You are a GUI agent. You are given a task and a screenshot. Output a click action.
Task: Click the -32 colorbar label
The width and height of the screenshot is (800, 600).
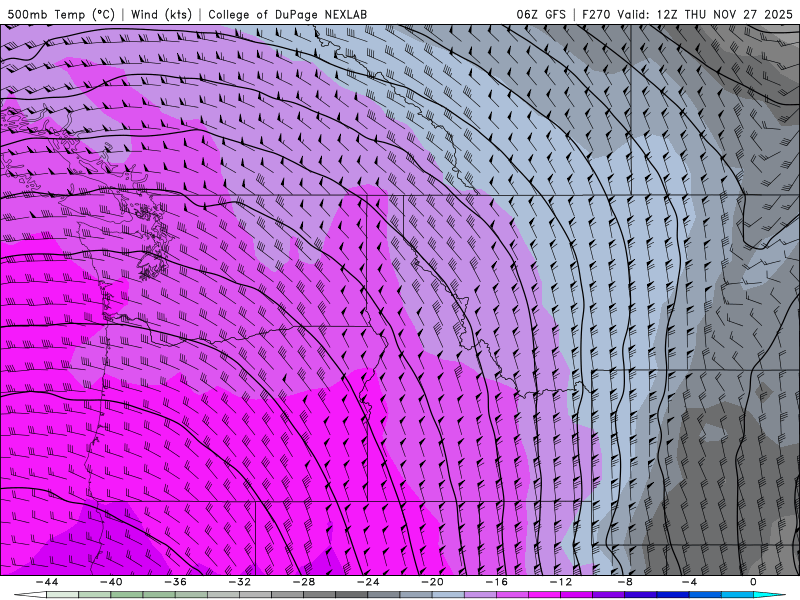(239, 582)
